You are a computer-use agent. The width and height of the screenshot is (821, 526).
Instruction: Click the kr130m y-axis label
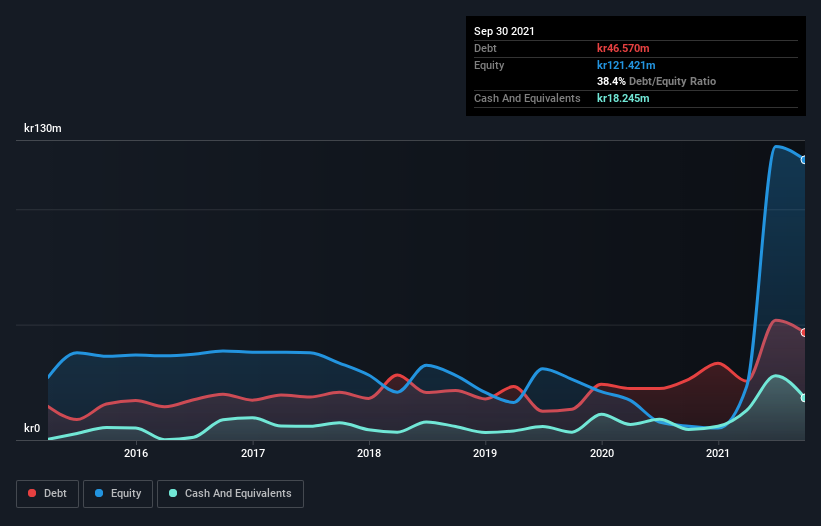tap(43, 128)
